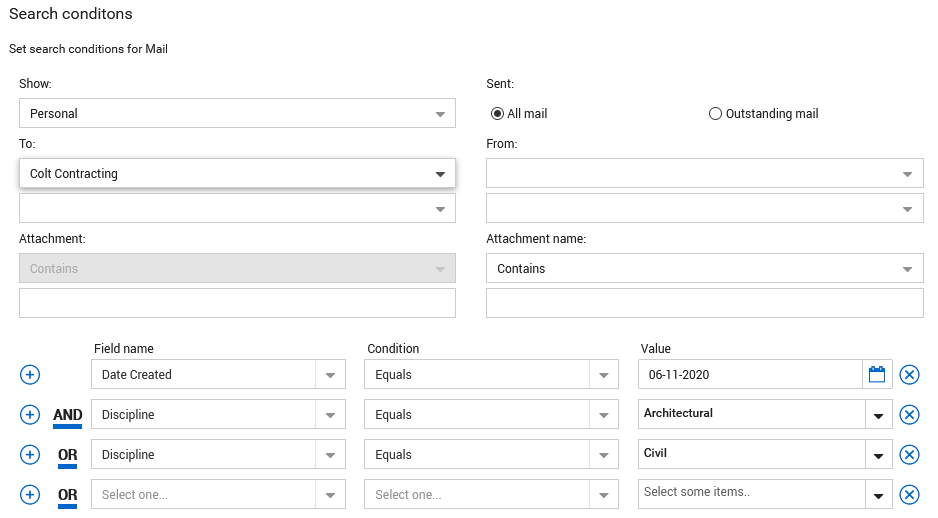938x518 pixels.
Task: Open the Attachment name Contains dropdown
Action: [x=705, y=268]
